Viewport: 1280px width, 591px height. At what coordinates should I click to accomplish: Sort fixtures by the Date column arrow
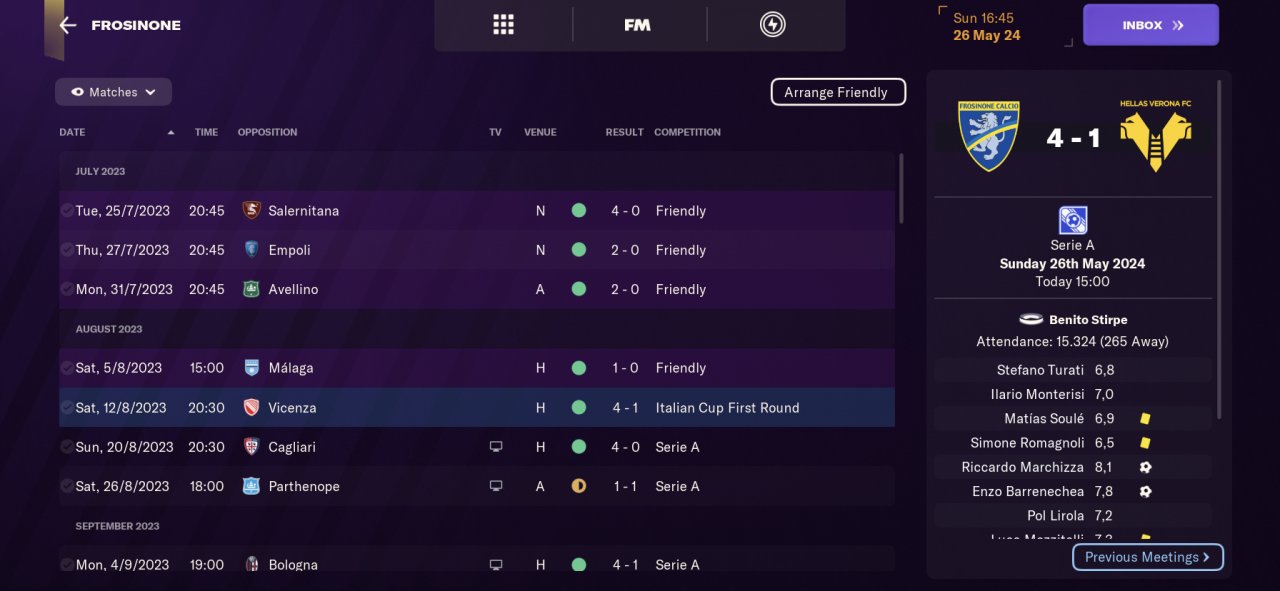click(x=171, y=132)
